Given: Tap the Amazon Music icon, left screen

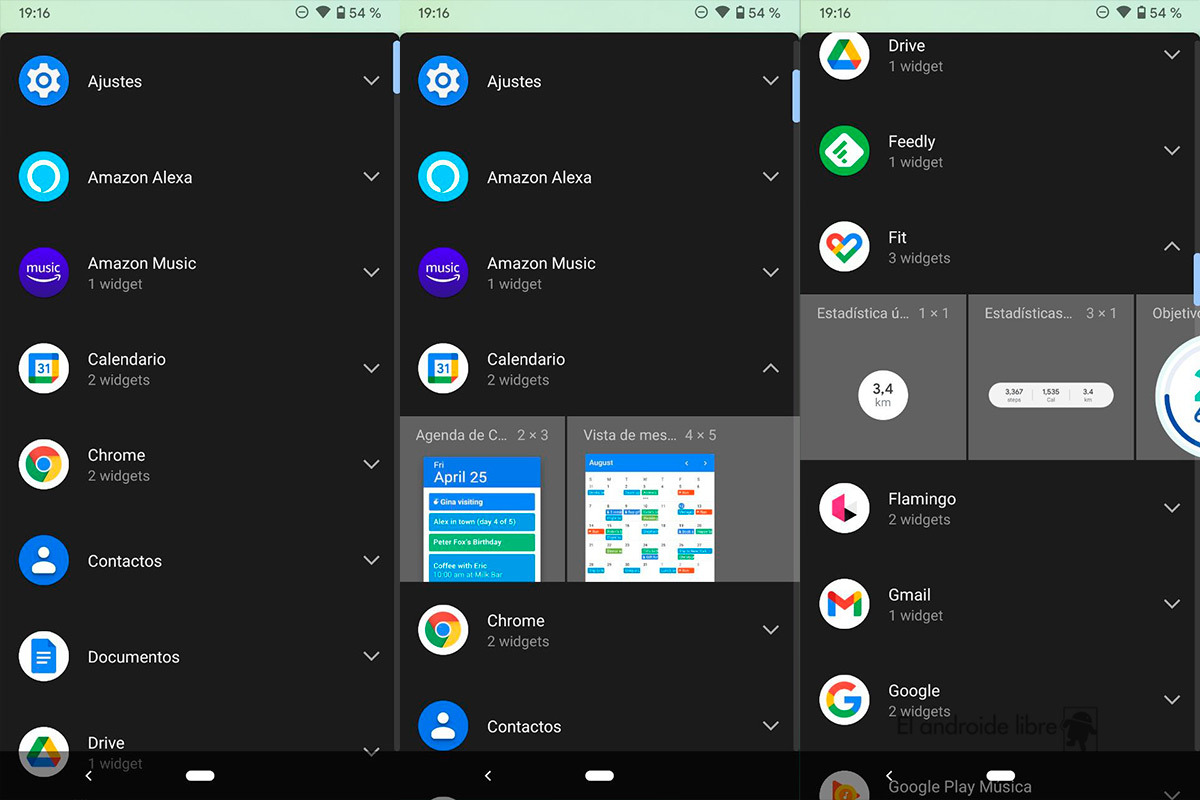Looking at the screenshot, I should pyautogui.click(x=44, y=273).
